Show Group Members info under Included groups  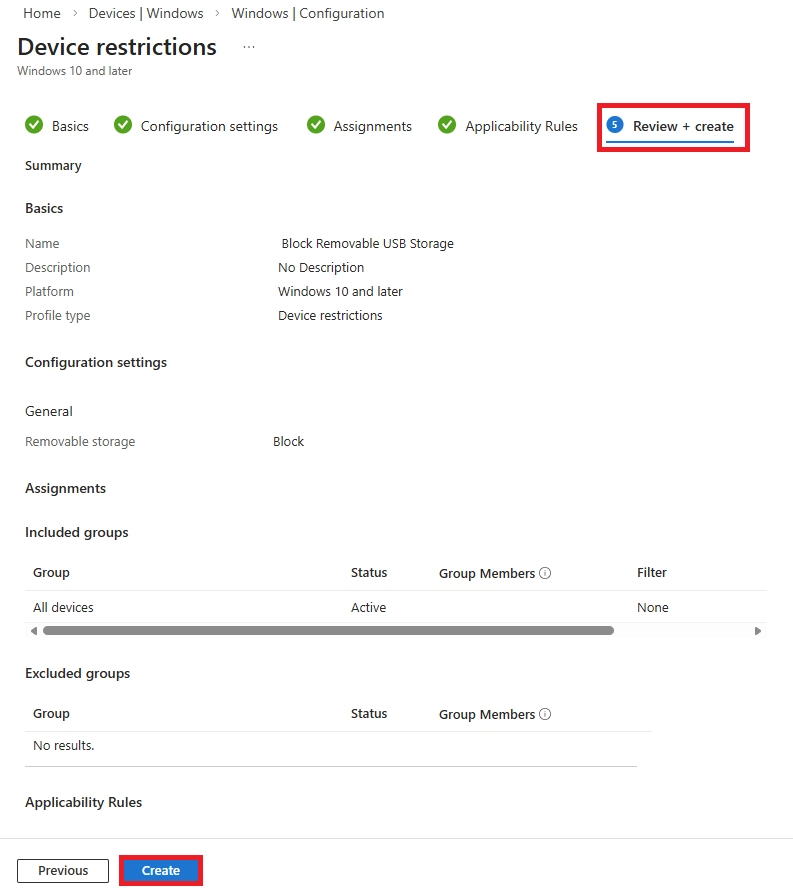(x=545, y=573)
